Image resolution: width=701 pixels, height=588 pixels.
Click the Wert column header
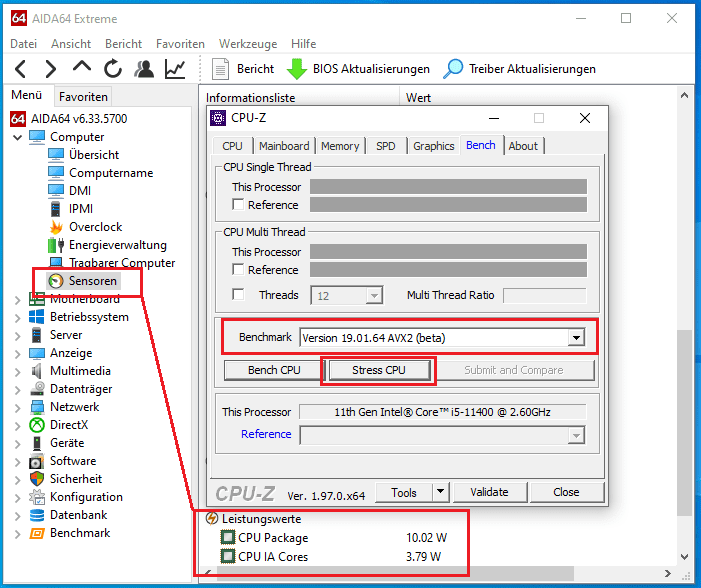point(418,98)
